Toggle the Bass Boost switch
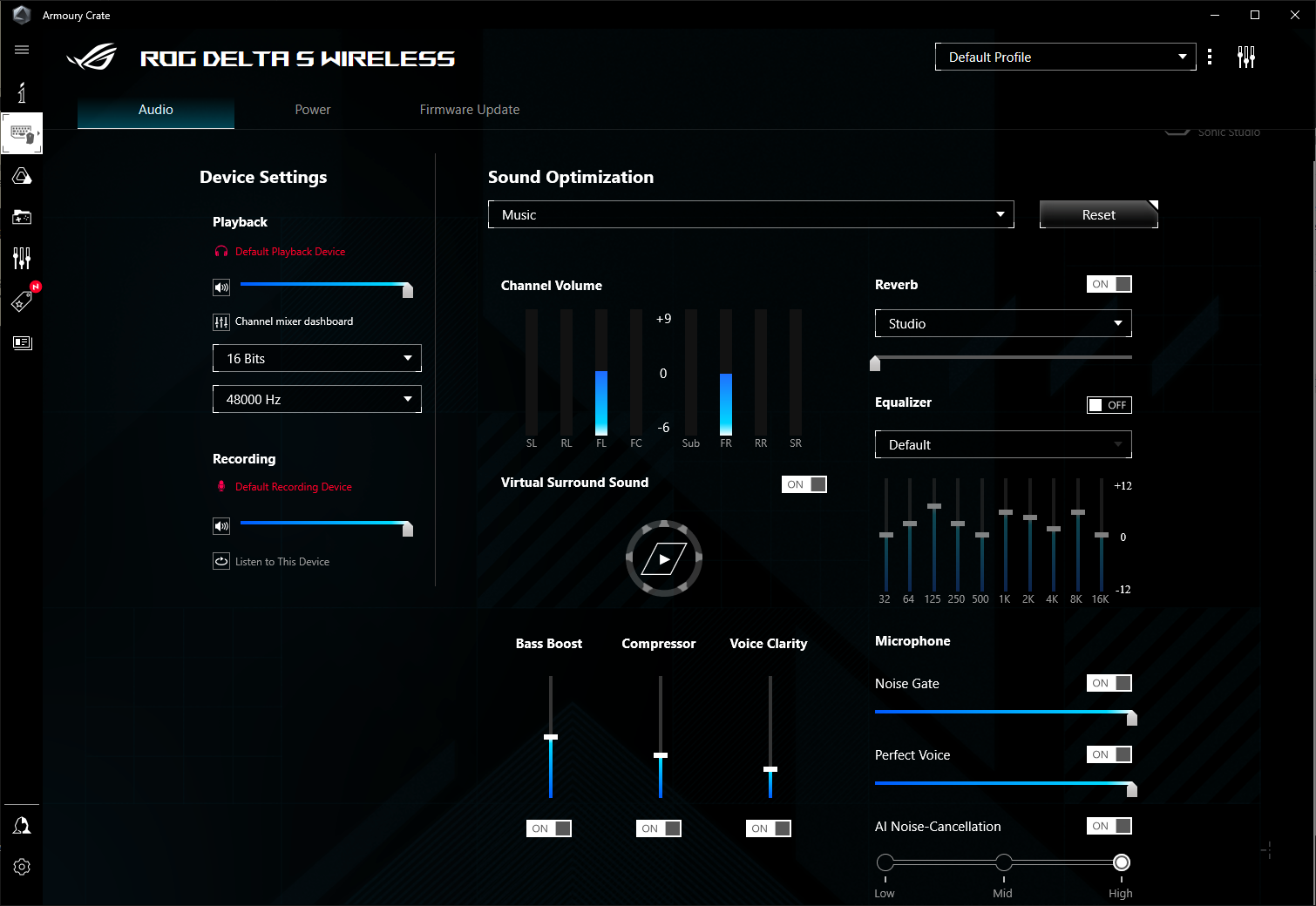The width and height of the screenshot is (1316, 906). click(549, 828)
